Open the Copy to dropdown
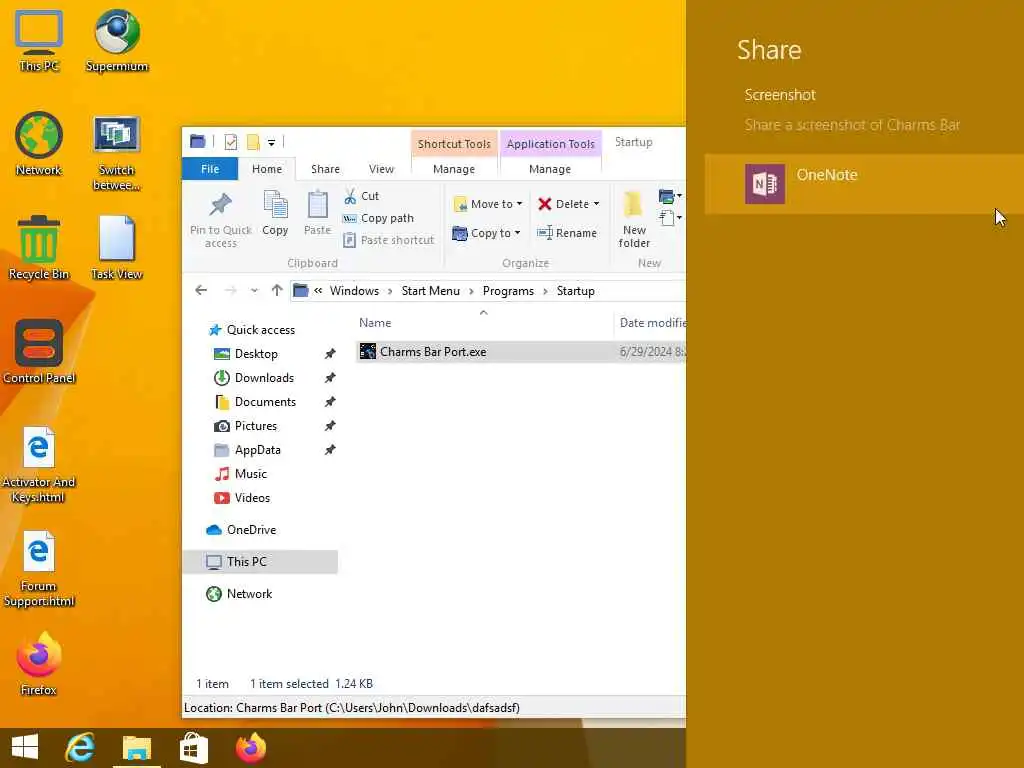This screenshot has height=768, width=1024. click(487, 233)
